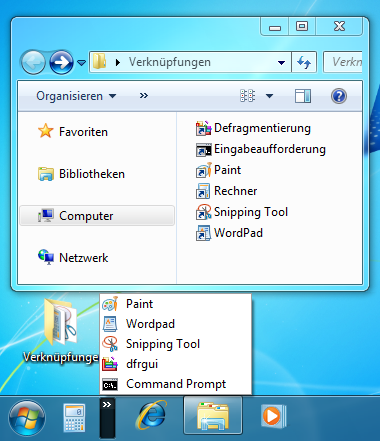This screenshot has height=441, width=380.
Task: Change view using the view icon
Action: [247, 96]
